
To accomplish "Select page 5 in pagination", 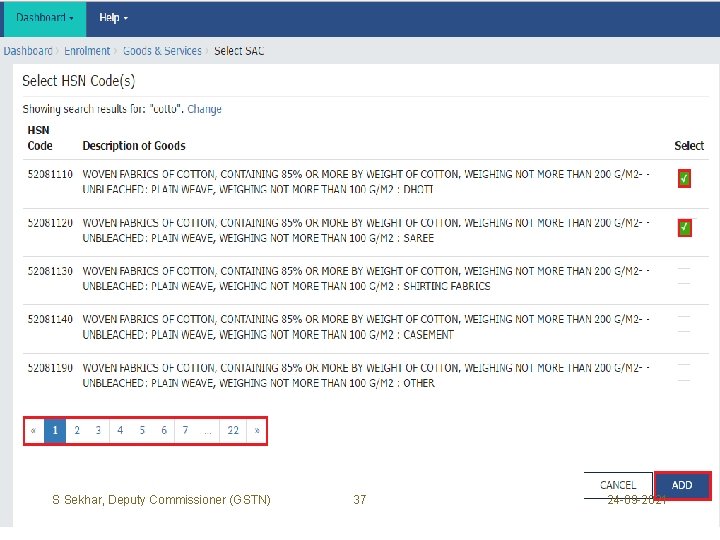I will tap(142, 431).
